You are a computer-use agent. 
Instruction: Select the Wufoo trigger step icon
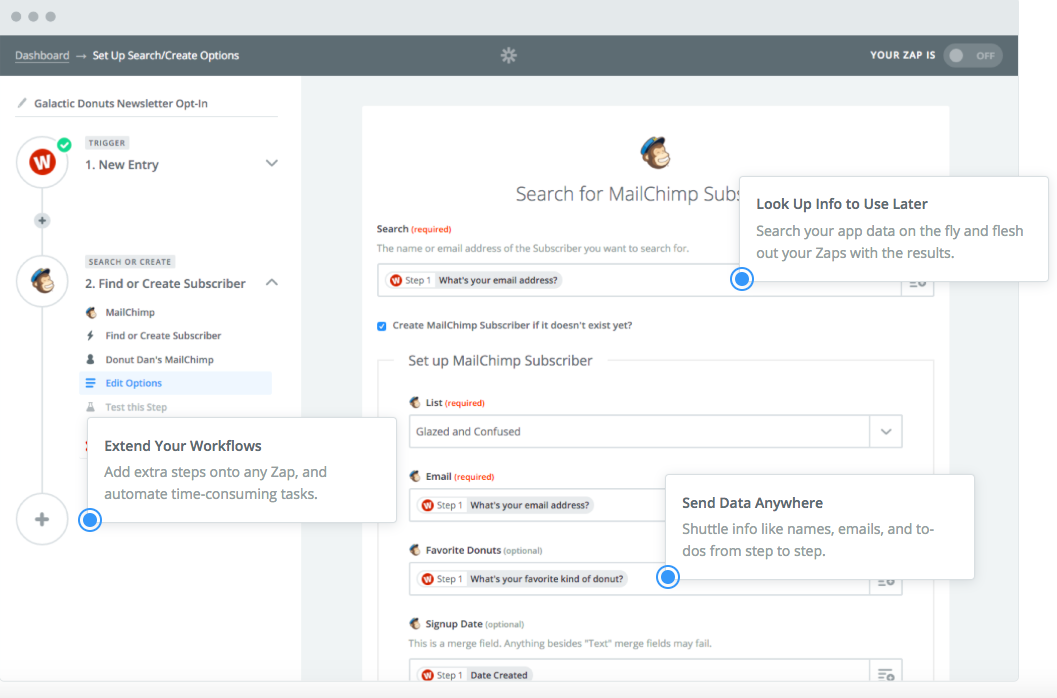[42, 161]
